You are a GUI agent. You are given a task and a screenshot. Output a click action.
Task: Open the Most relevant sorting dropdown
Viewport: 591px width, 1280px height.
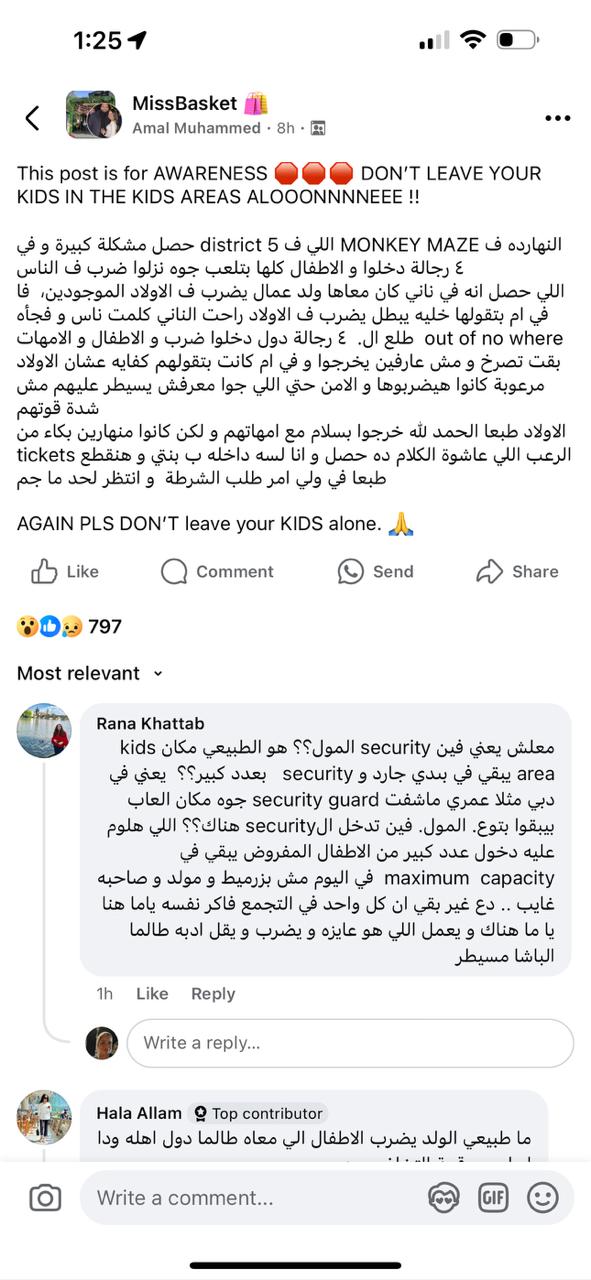(x=79, y=673)
